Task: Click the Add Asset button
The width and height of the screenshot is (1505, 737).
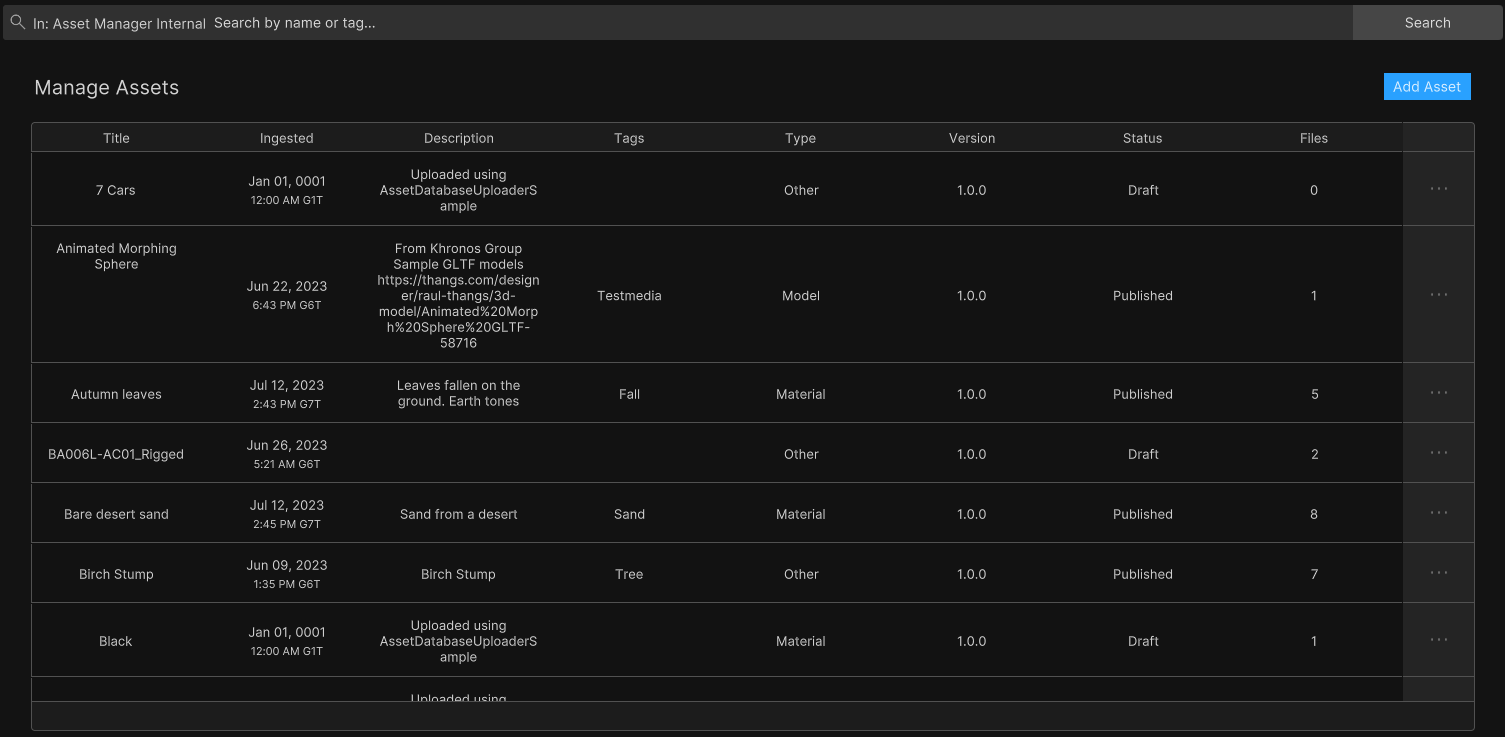Action: (1427, 86)
